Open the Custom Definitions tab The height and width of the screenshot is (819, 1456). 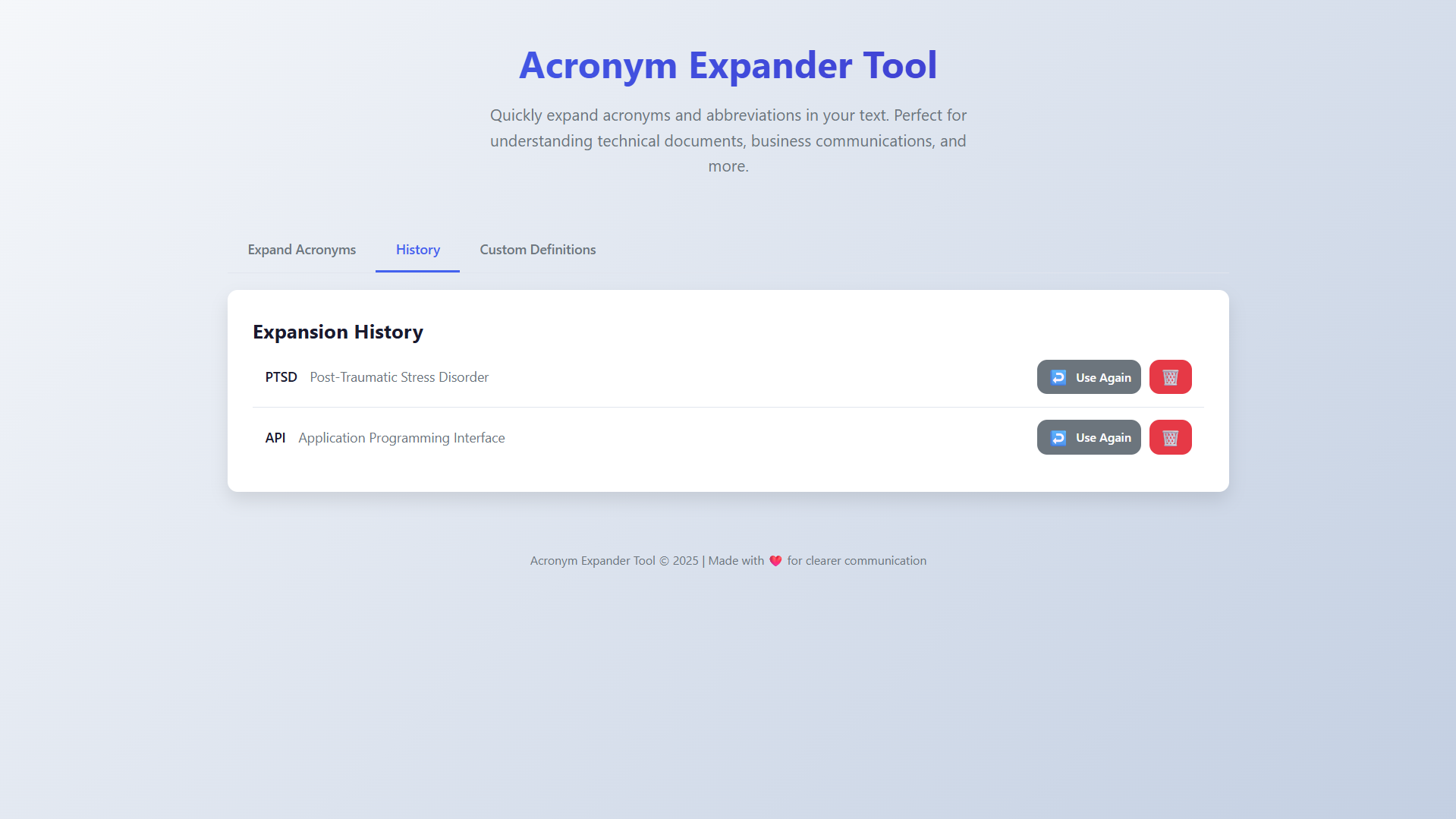[x=537, y=250]
